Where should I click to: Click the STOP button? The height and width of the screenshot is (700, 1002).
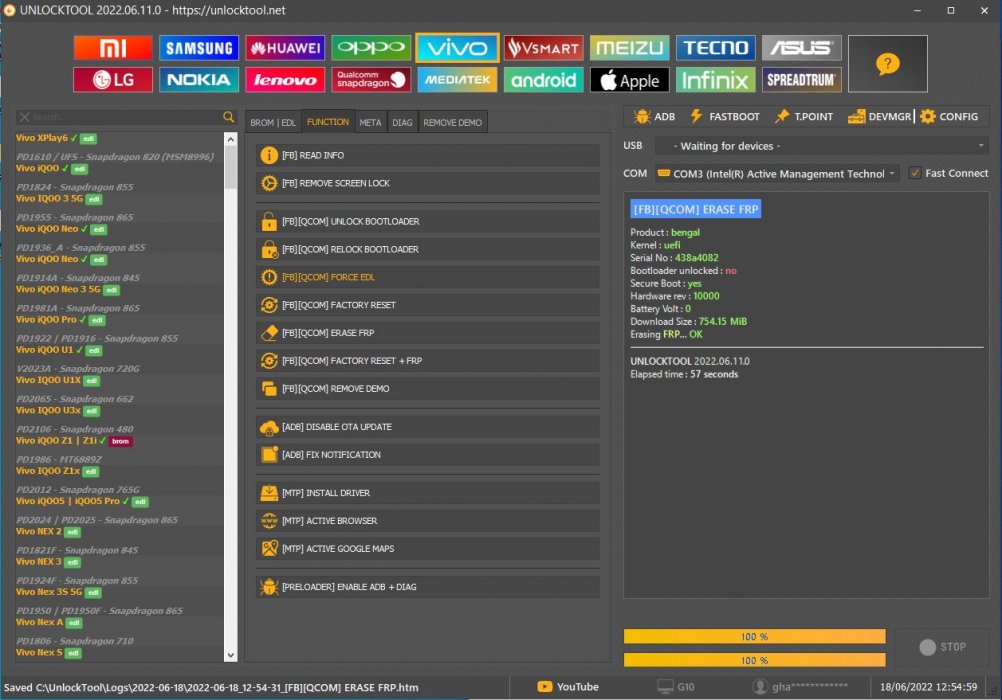pyautogui.click(x=943, y=647)
